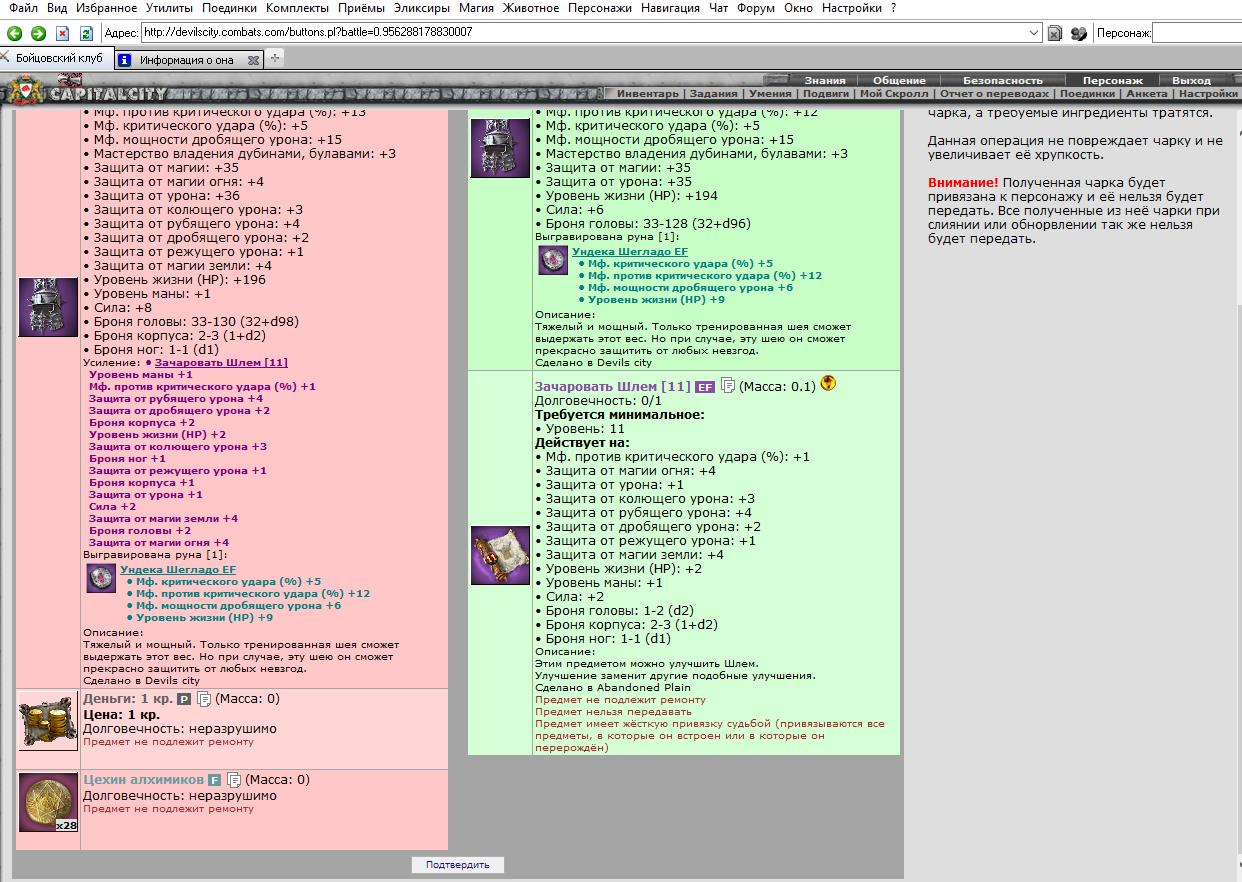Click the F badge next to Цехин алхимиков
The image size is (1242, 882).
[215, 780]
